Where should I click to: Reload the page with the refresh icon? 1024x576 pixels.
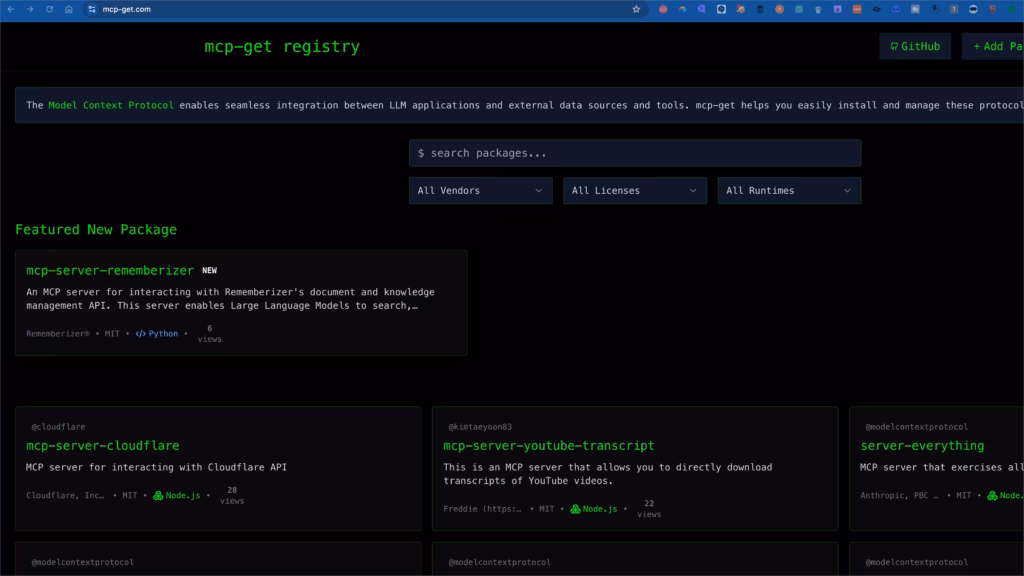50,9
